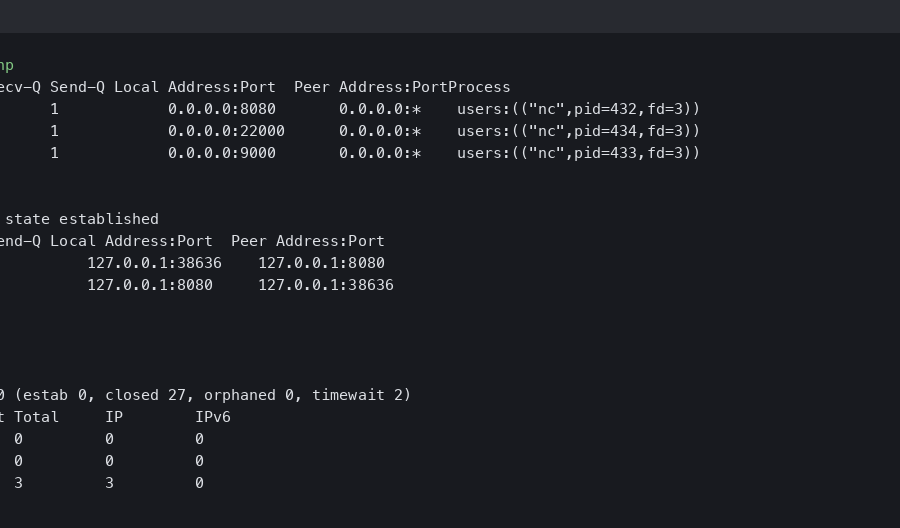Image resolution: width=900 pixels, height=528 pixels.
Task: Click the "IP" column header
Action: click(x=114, y=417)
